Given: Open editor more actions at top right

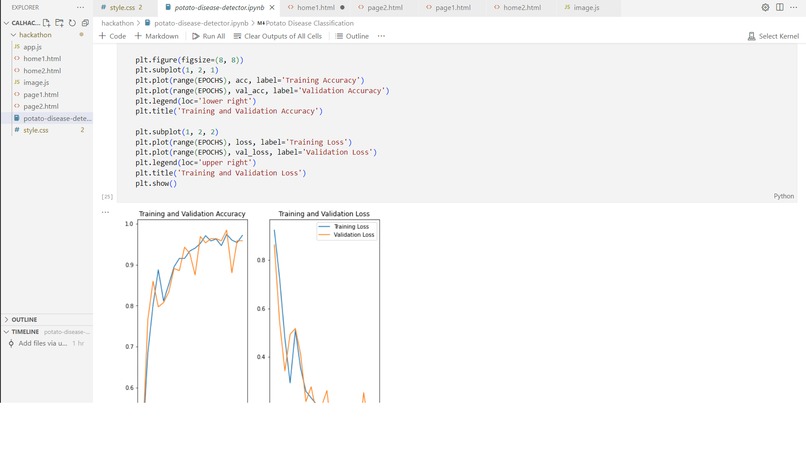Looking at the screenshot, I should [794, 7].
